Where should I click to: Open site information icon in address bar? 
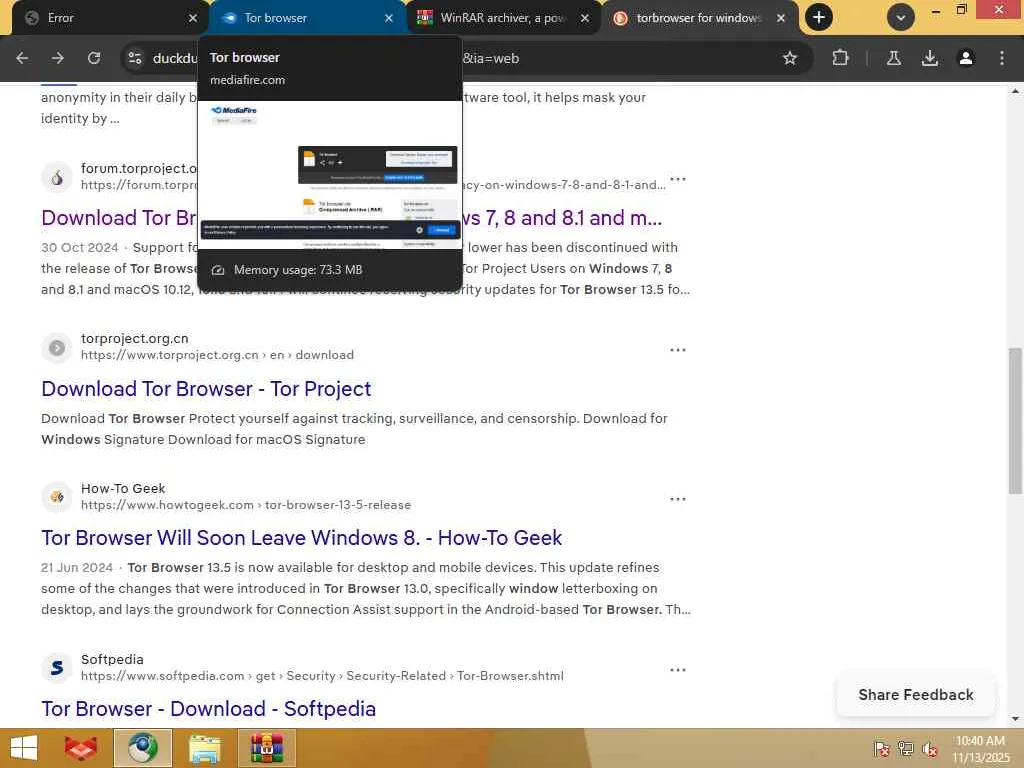click(x=135, y=58)
